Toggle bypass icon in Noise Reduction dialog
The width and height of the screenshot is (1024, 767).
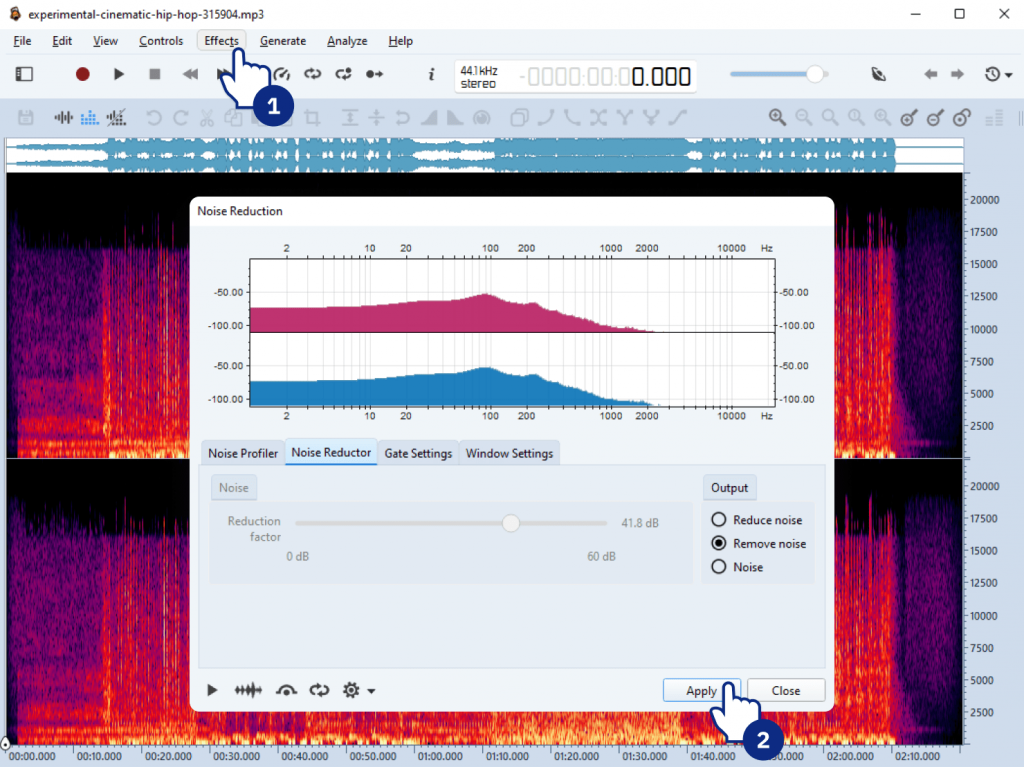(x=286, y=690)
